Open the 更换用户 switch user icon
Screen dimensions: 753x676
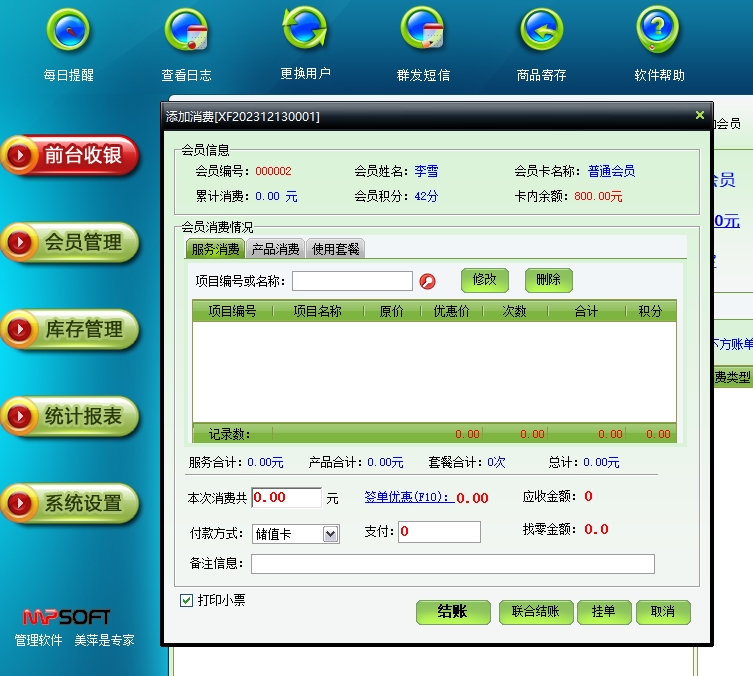pyautogui.click(x=305, y=30)
